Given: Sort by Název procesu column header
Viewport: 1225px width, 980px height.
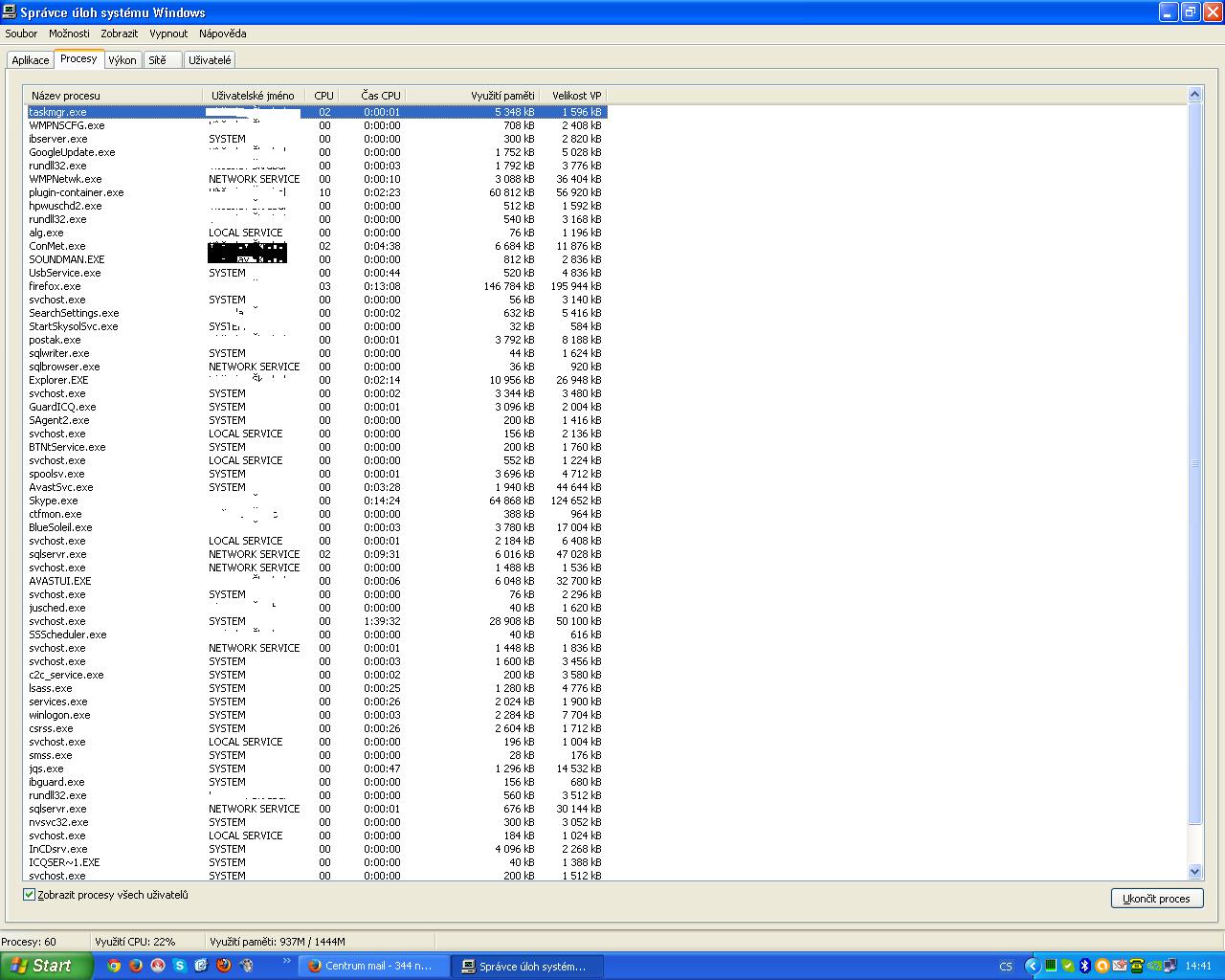Looking at the screenshot, I should (x=114, y=96).
